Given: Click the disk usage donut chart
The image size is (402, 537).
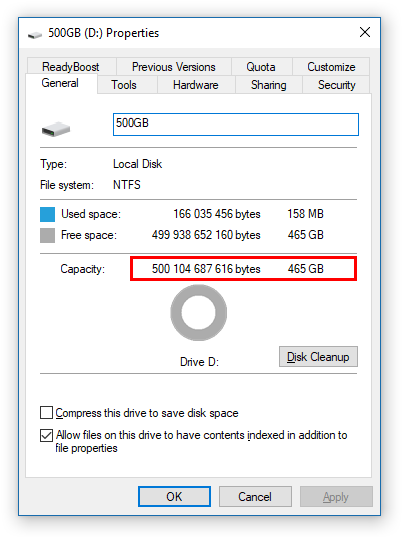Looking at the screenshot, I should (199, 313).
